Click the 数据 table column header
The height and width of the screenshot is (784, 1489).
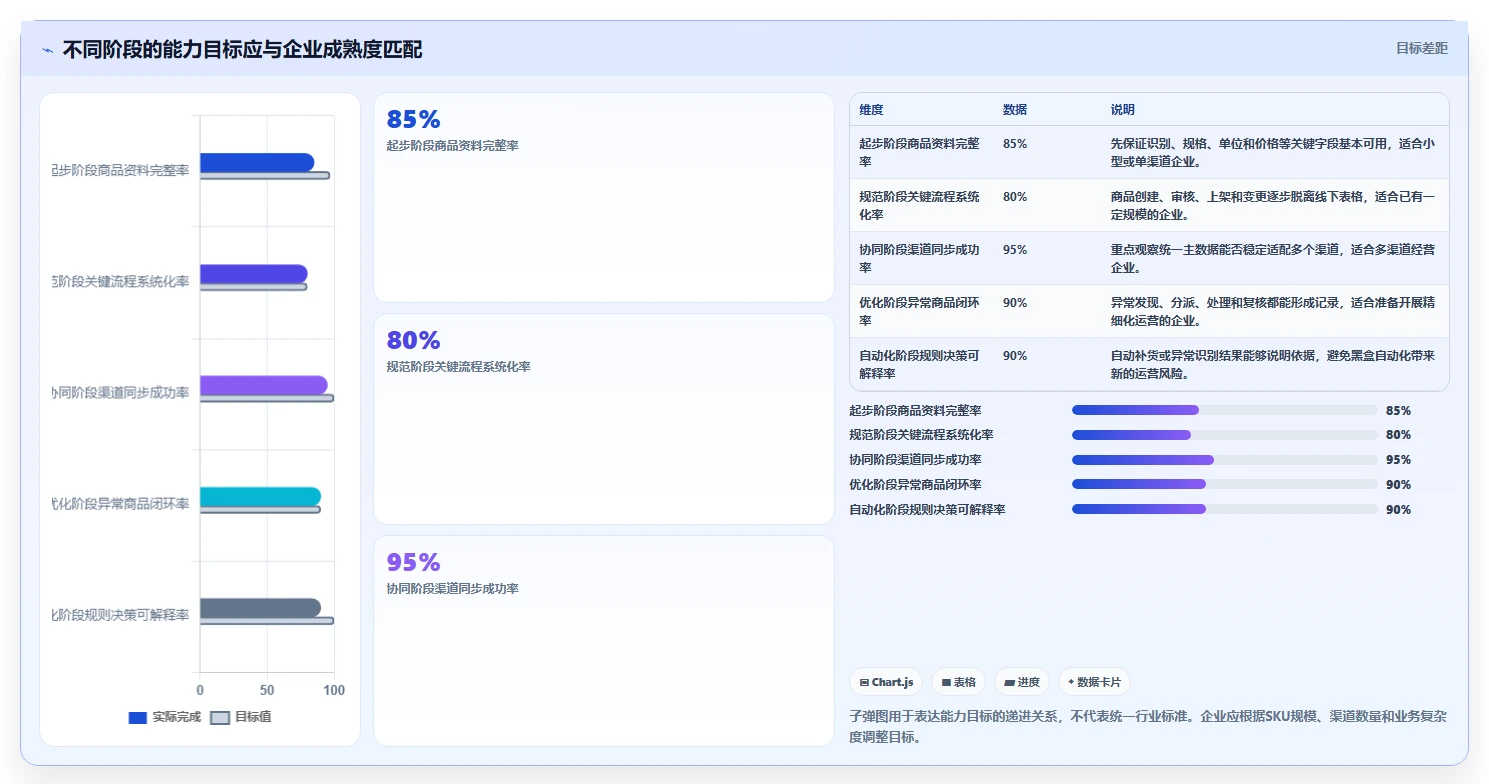1015,110
